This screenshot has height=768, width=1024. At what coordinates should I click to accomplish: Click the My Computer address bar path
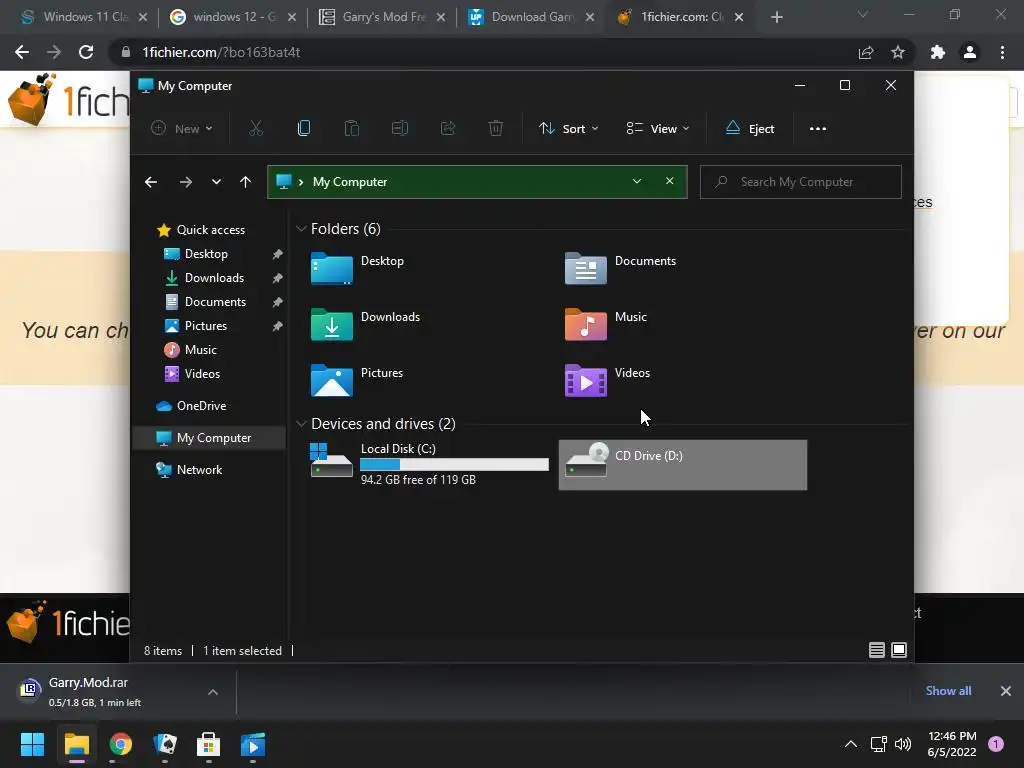[x=349, y=182]
